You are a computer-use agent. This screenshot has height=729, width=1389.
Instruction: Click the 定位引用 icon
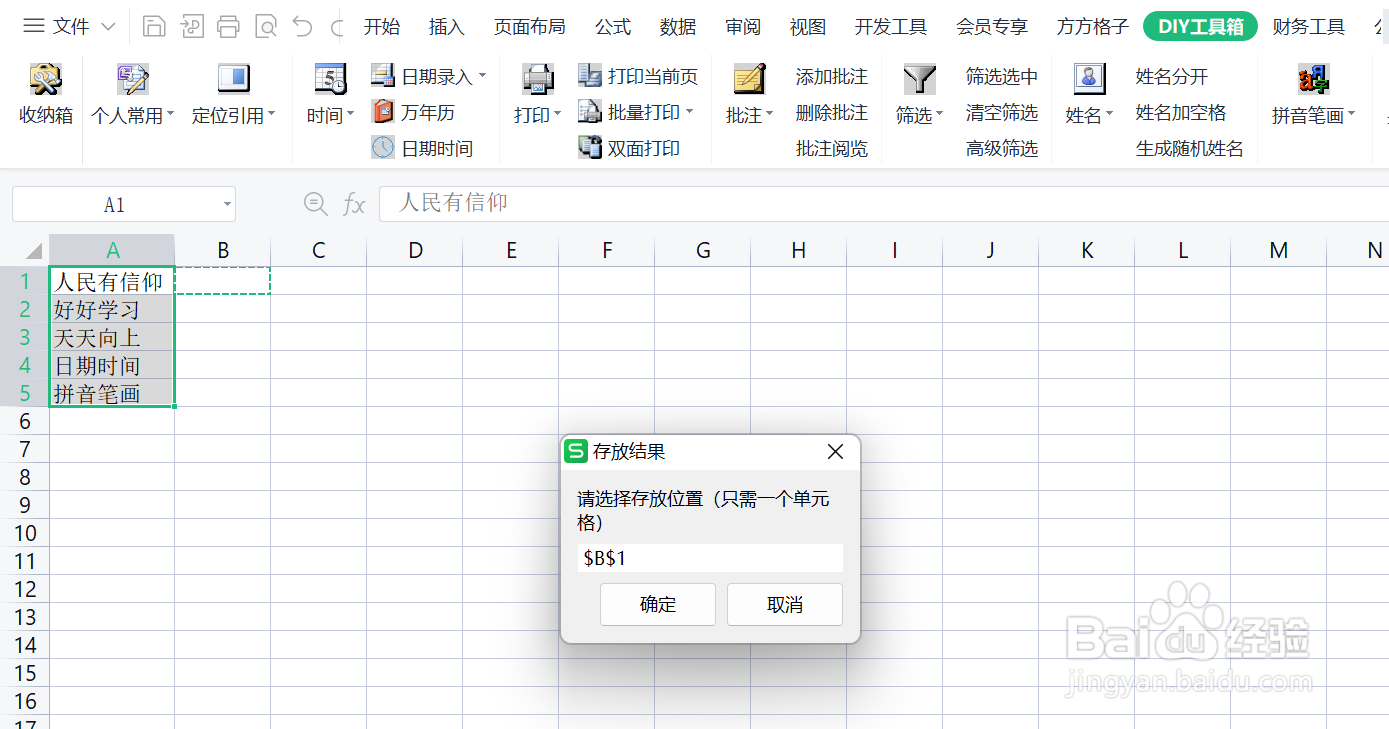point(233,79)
